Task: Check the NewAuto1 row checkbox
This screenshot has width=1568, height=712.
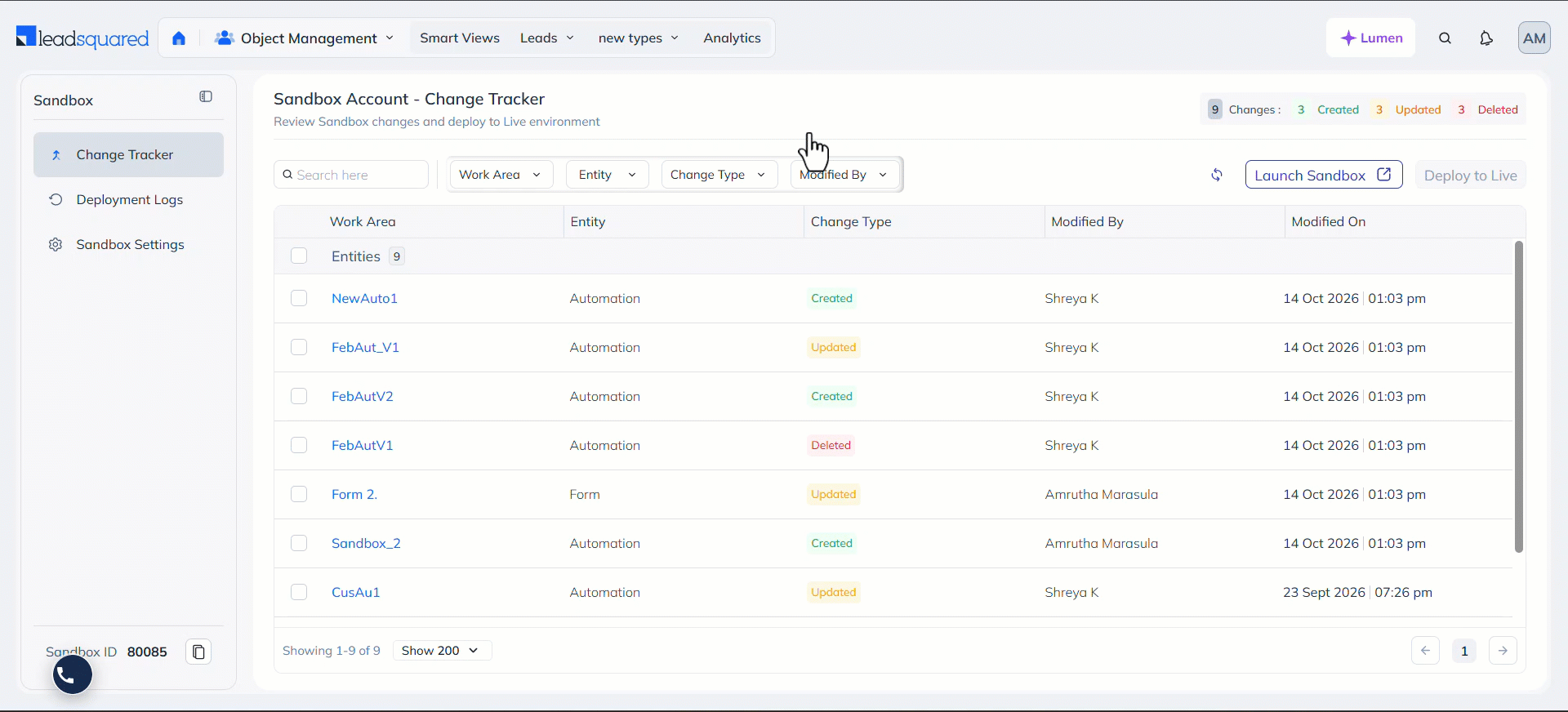Action: click(x=299, y=299)
